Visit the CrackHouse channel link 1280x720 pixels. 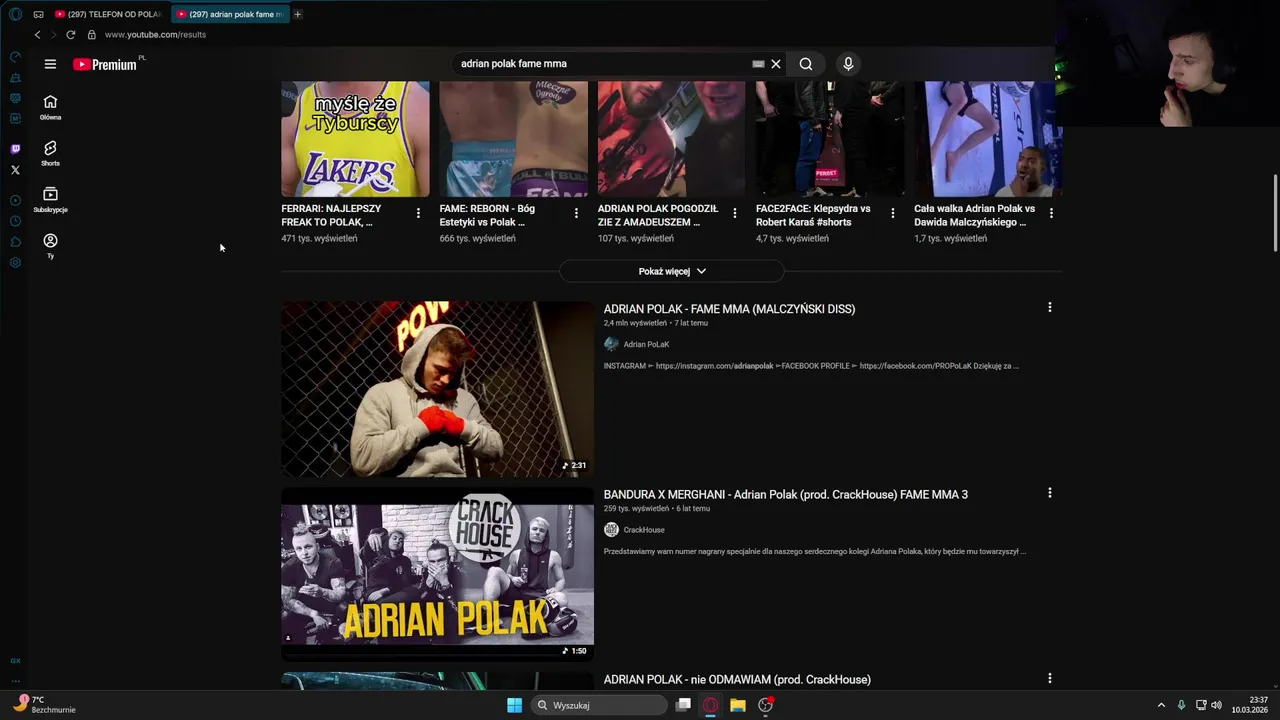(643, 530)
